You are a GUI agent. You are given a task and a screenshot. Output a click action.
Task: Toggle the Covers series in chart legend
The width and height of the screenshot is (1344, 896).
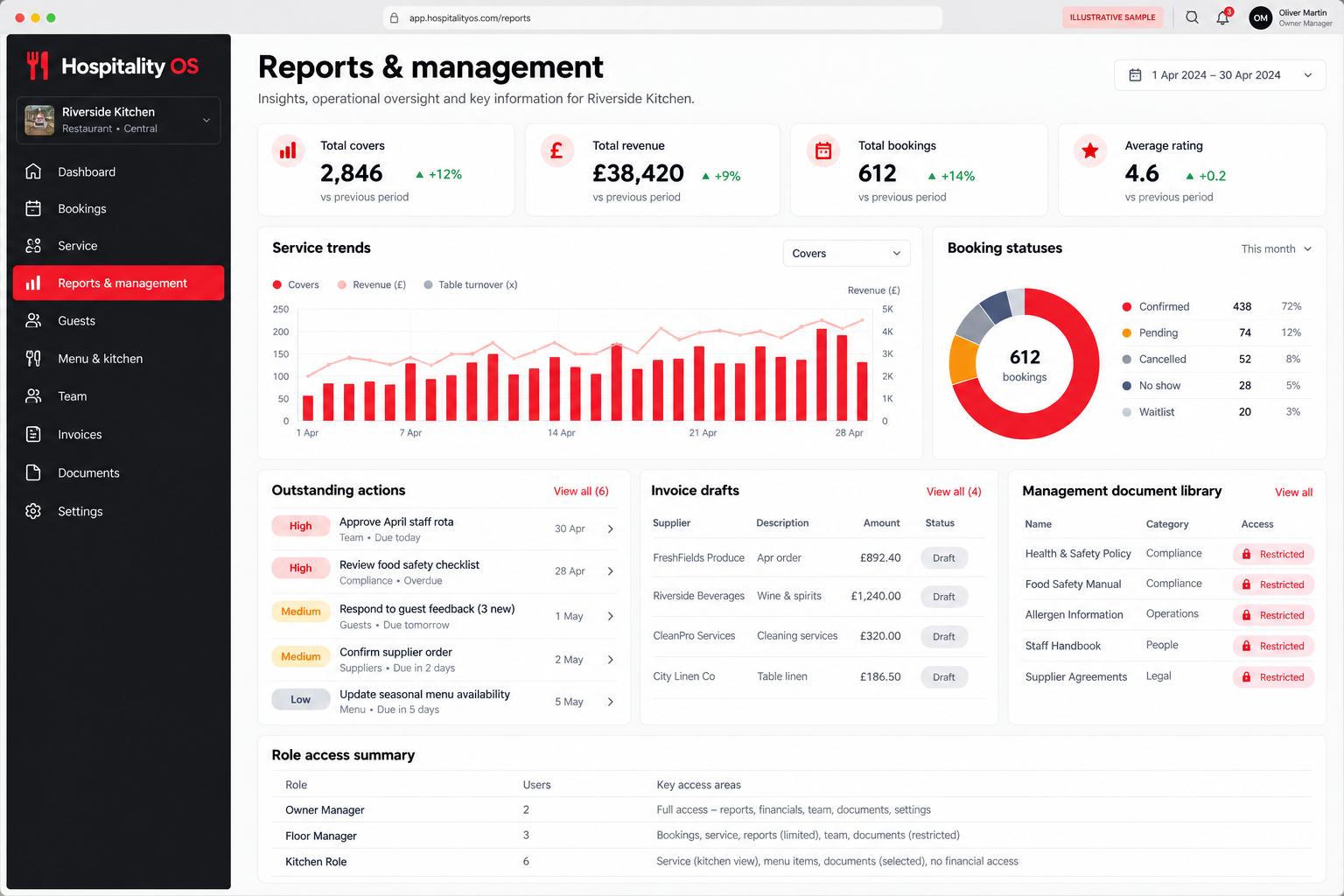pyautogui.click(x=296, y=284)
